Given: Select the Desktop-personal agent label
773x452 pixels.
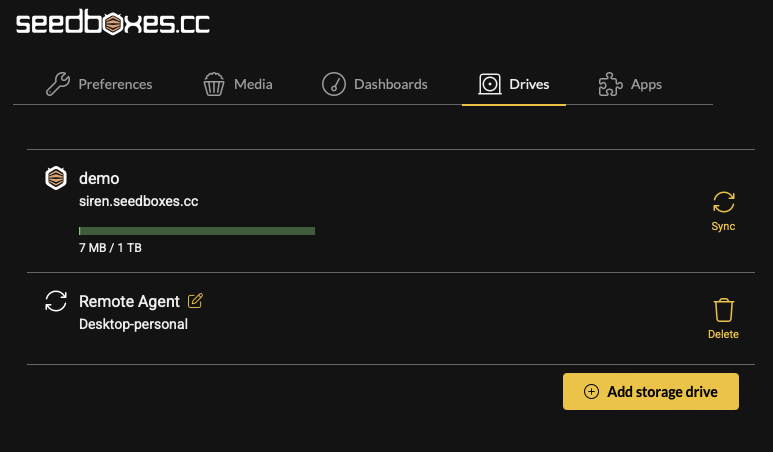Looking at the screenshot, I should tap(133, 324).
